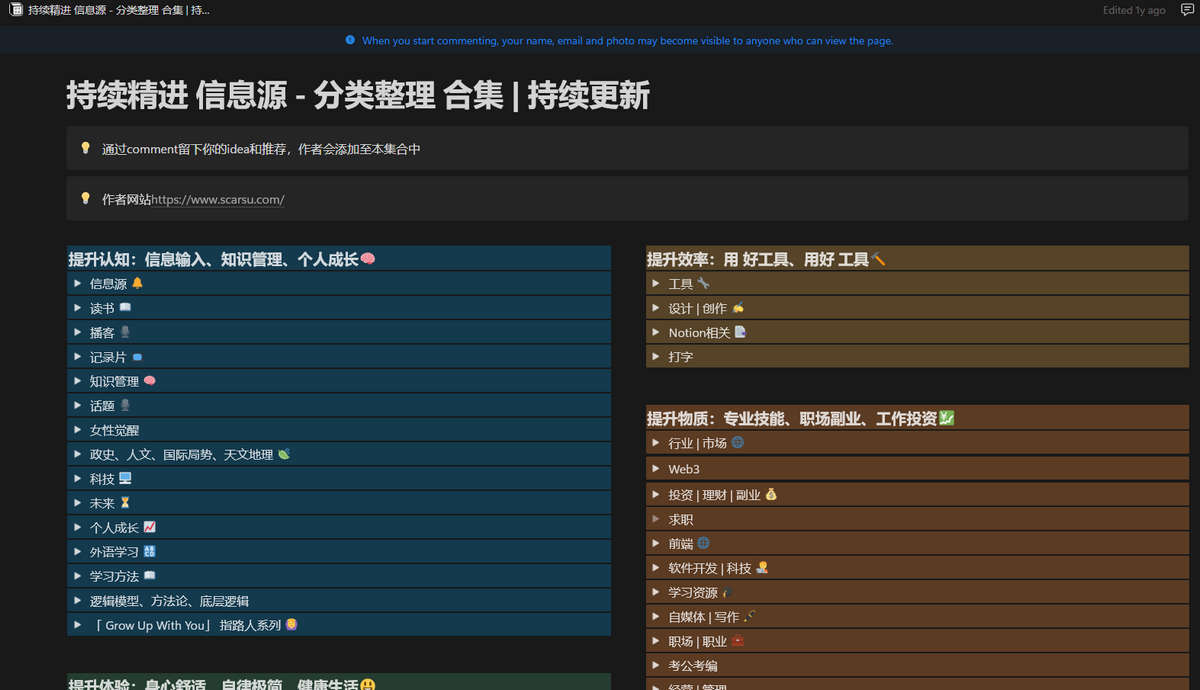This screenshot has width=1200, height=690.
Task: Click the 记录片 row text
Action: pyautogui.click(x=108, y=357)
